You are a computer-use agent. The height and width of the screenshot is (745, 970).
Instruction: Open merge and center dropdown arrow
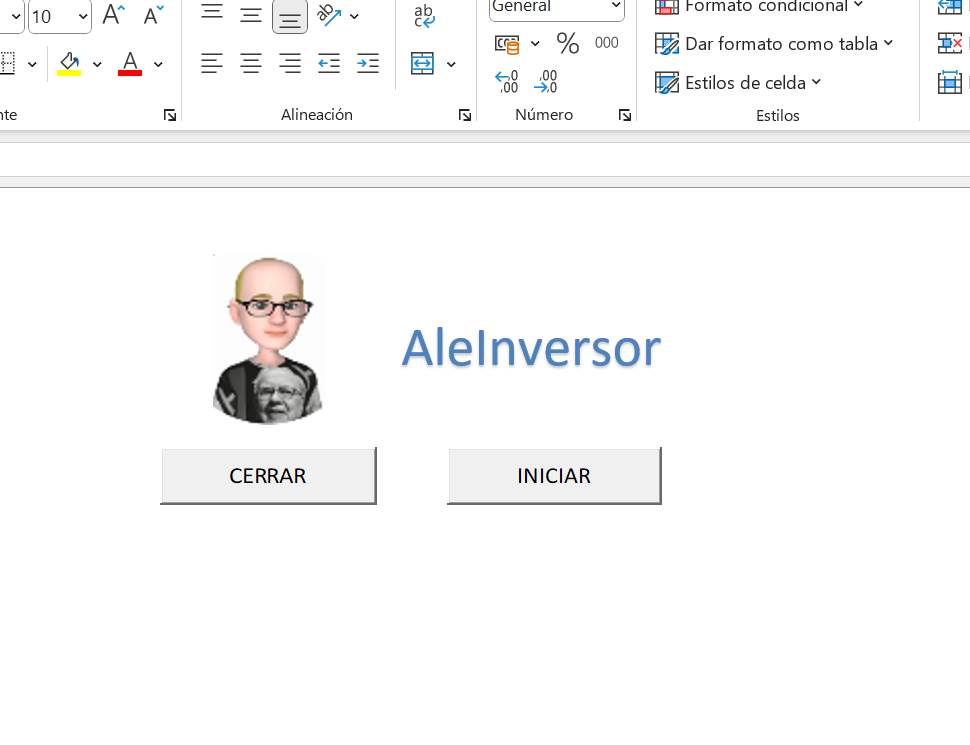coord(452,64)
